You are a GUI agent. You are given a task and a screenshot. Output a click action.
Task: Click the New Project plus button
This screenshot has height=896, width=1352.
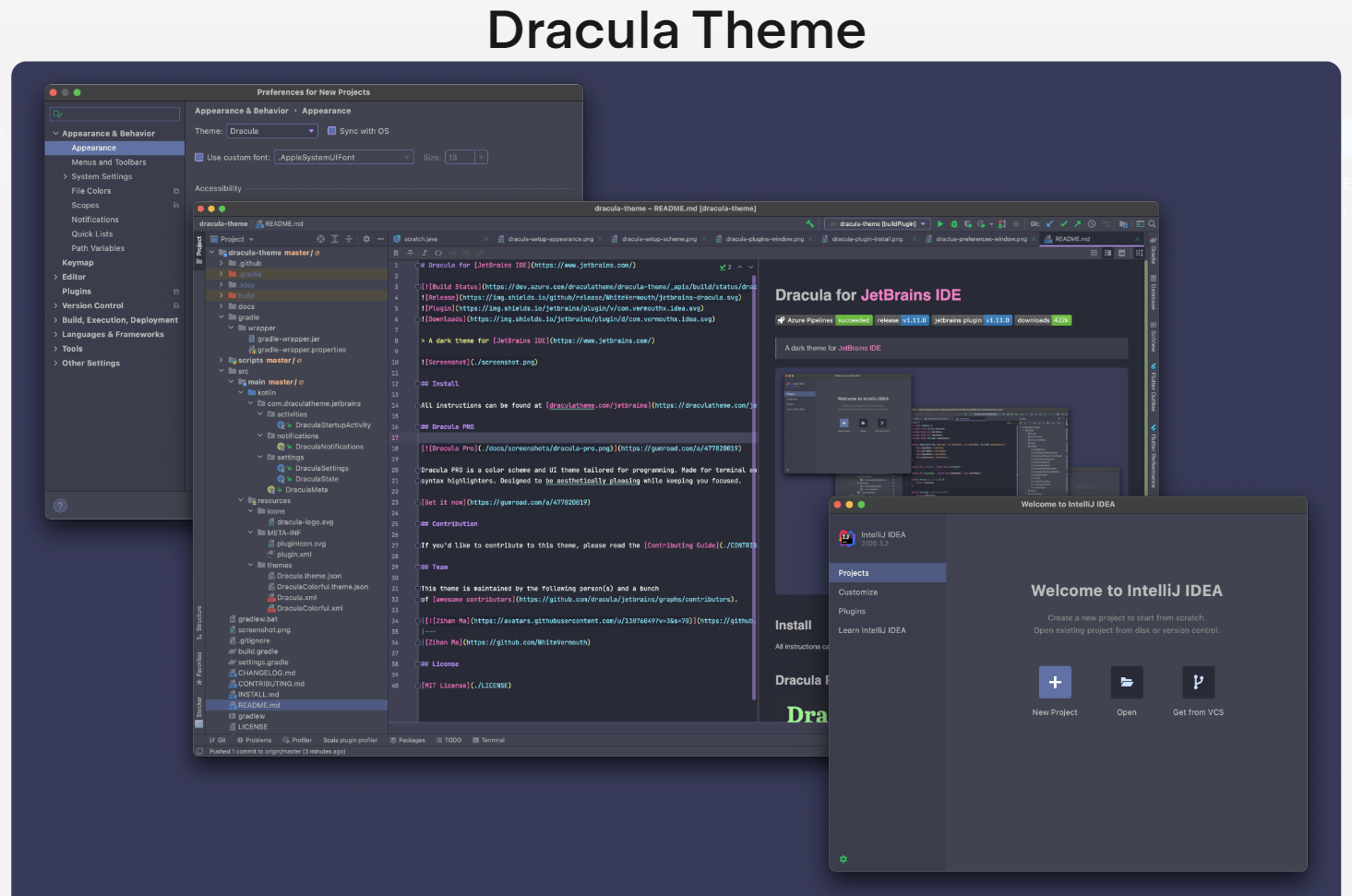pos(1055,682)
